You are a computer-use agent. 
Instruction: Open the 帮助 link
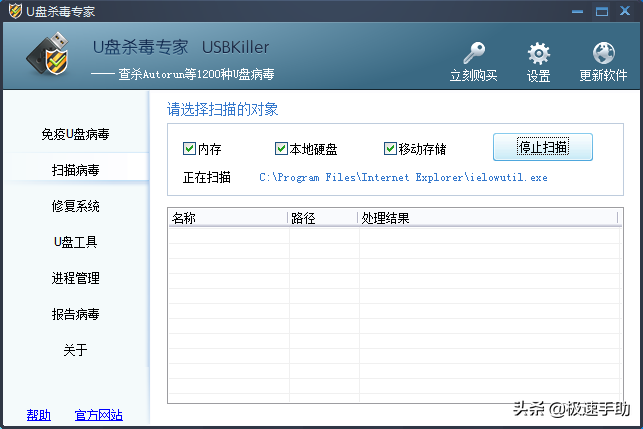click(39, 415)
